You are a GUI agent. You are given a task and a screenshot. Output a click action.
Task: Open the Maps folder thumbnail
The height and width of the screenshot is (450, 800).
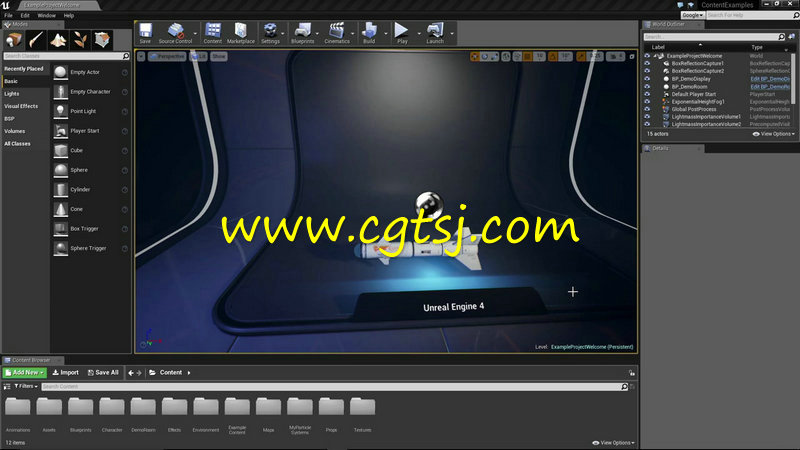[x=268, y=408]
